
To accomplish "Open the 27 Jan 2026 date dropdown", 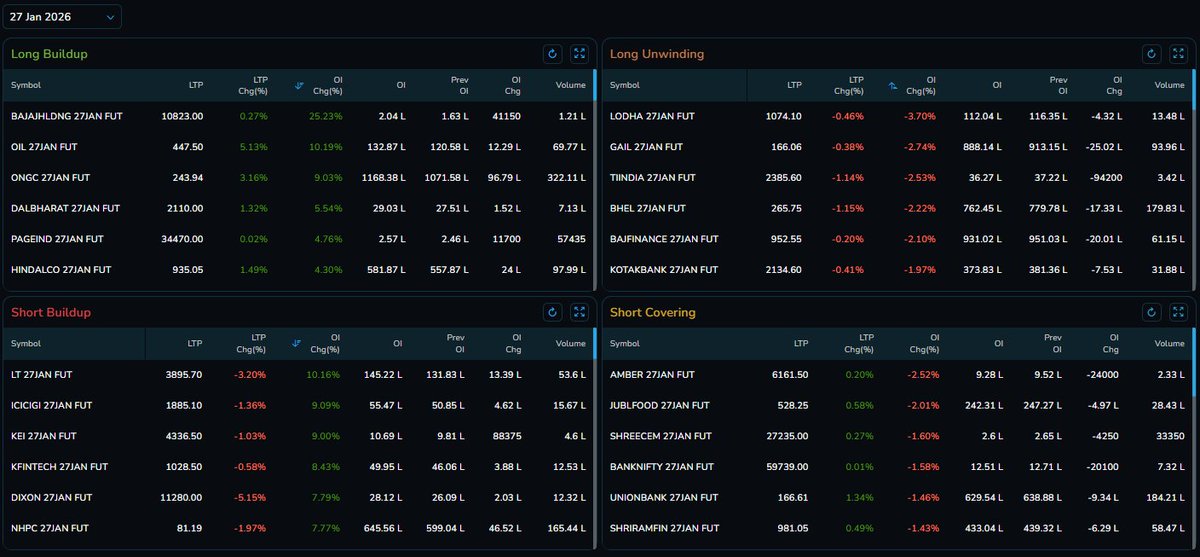I will click(62, 16).
